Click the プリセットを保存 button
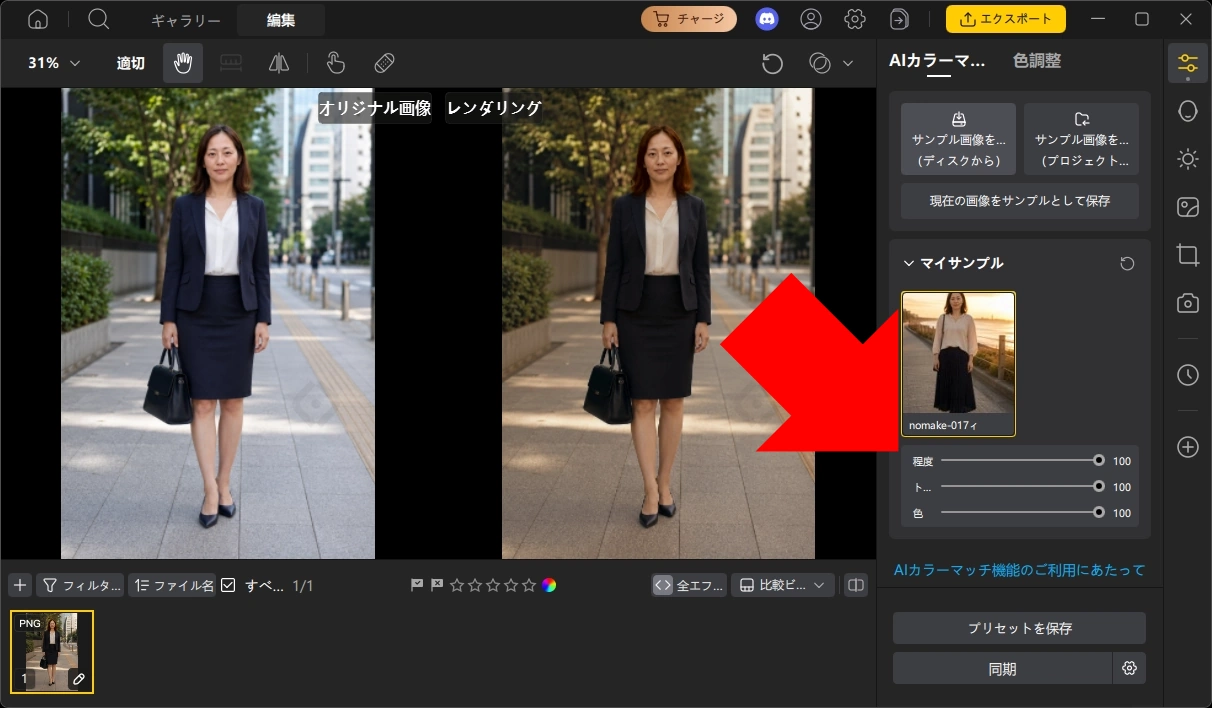The width and height of the screenshot is (1212, 708). pos(1019,628)
